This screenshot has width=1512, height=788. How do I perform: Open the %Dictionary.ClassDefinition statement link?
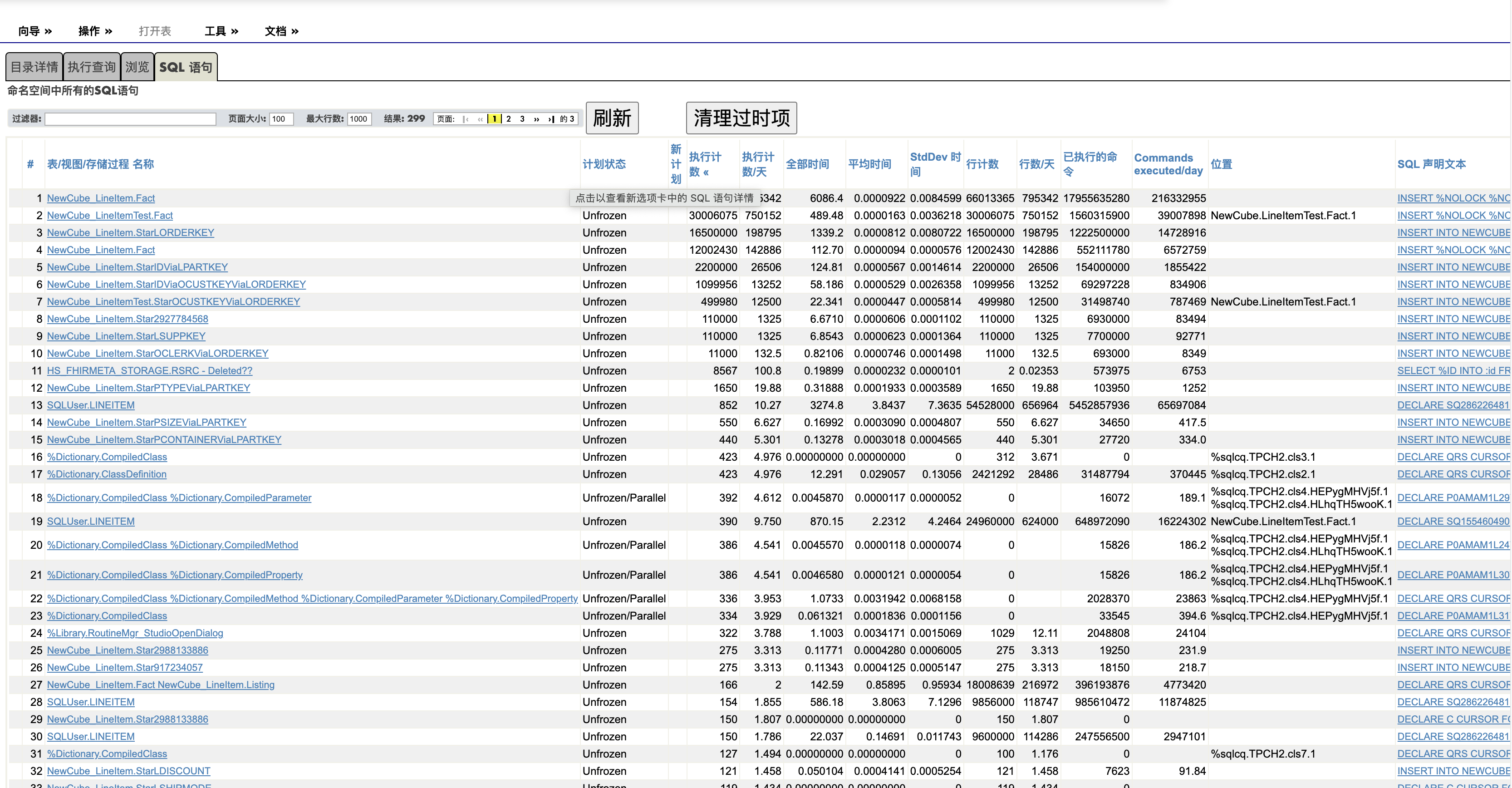click(107, 474)
